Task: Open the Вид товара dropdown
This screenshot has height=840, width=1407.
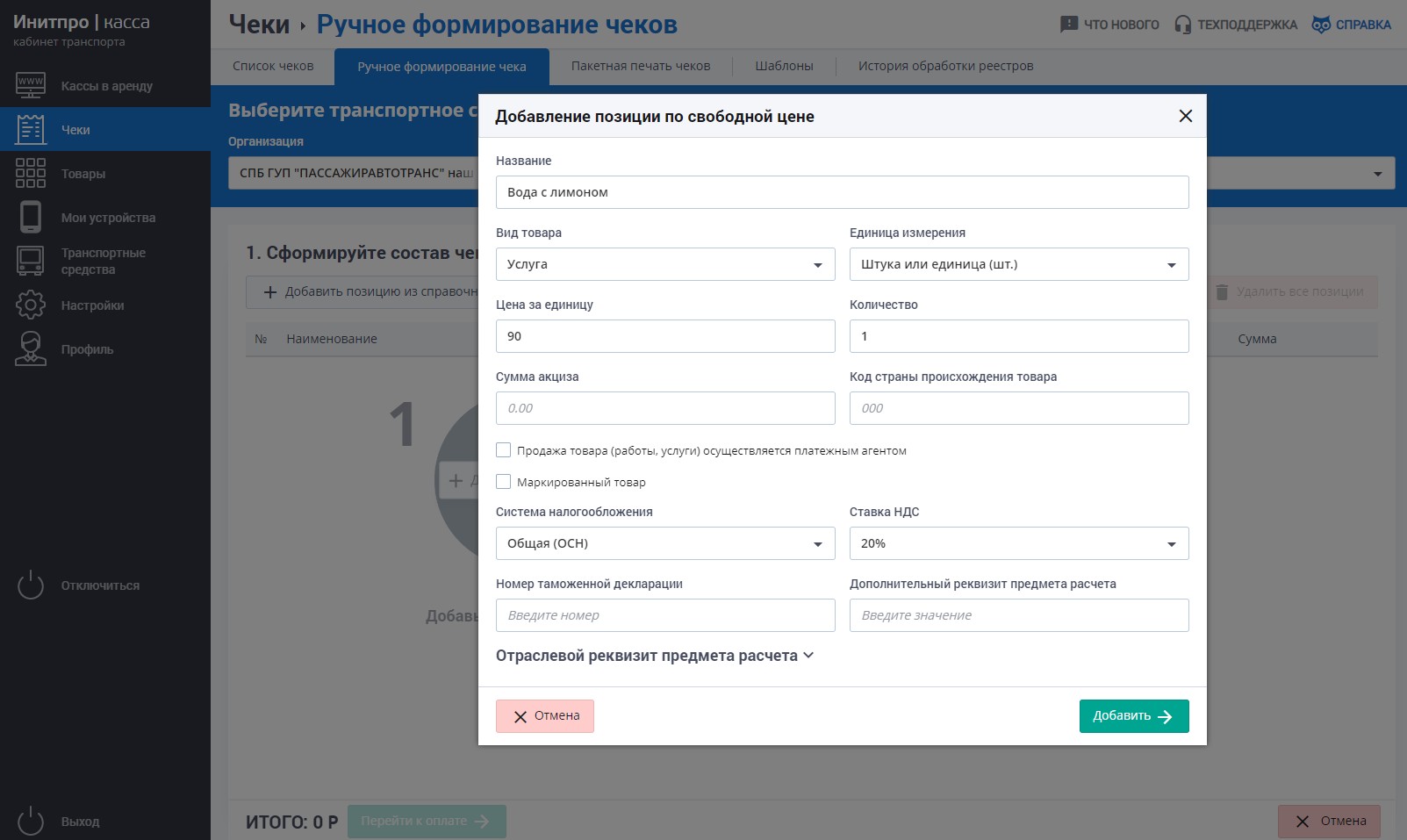Action: [x=665, y=264]
